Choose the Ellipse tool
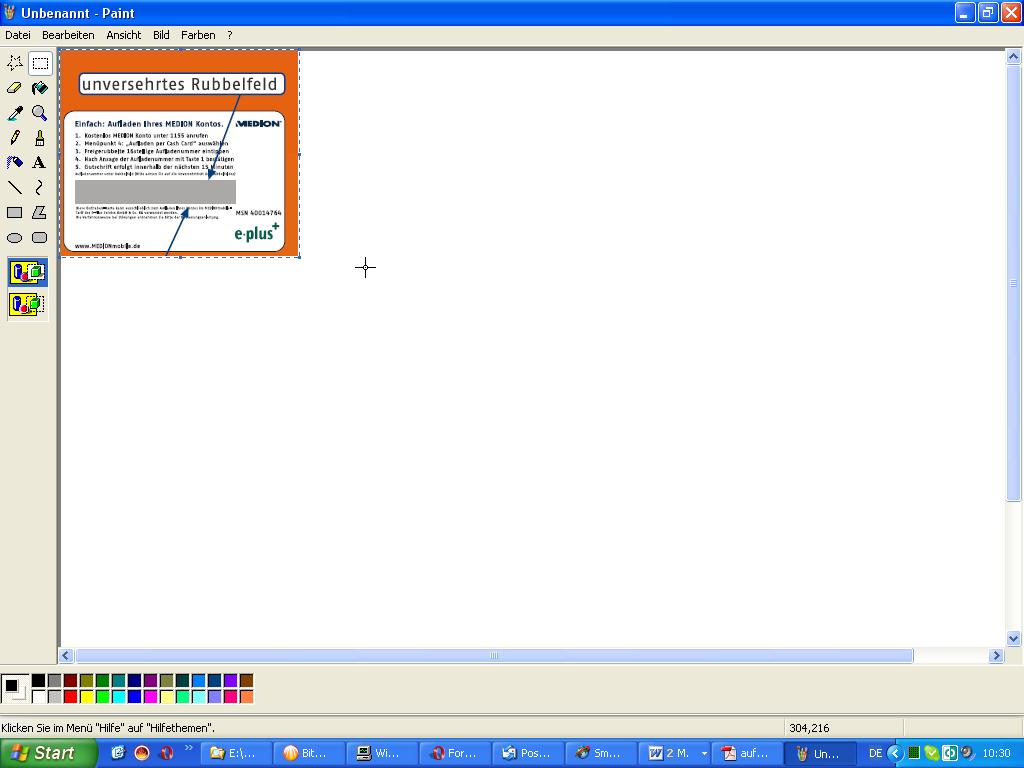1024x768 pixels. coord(14,238)
